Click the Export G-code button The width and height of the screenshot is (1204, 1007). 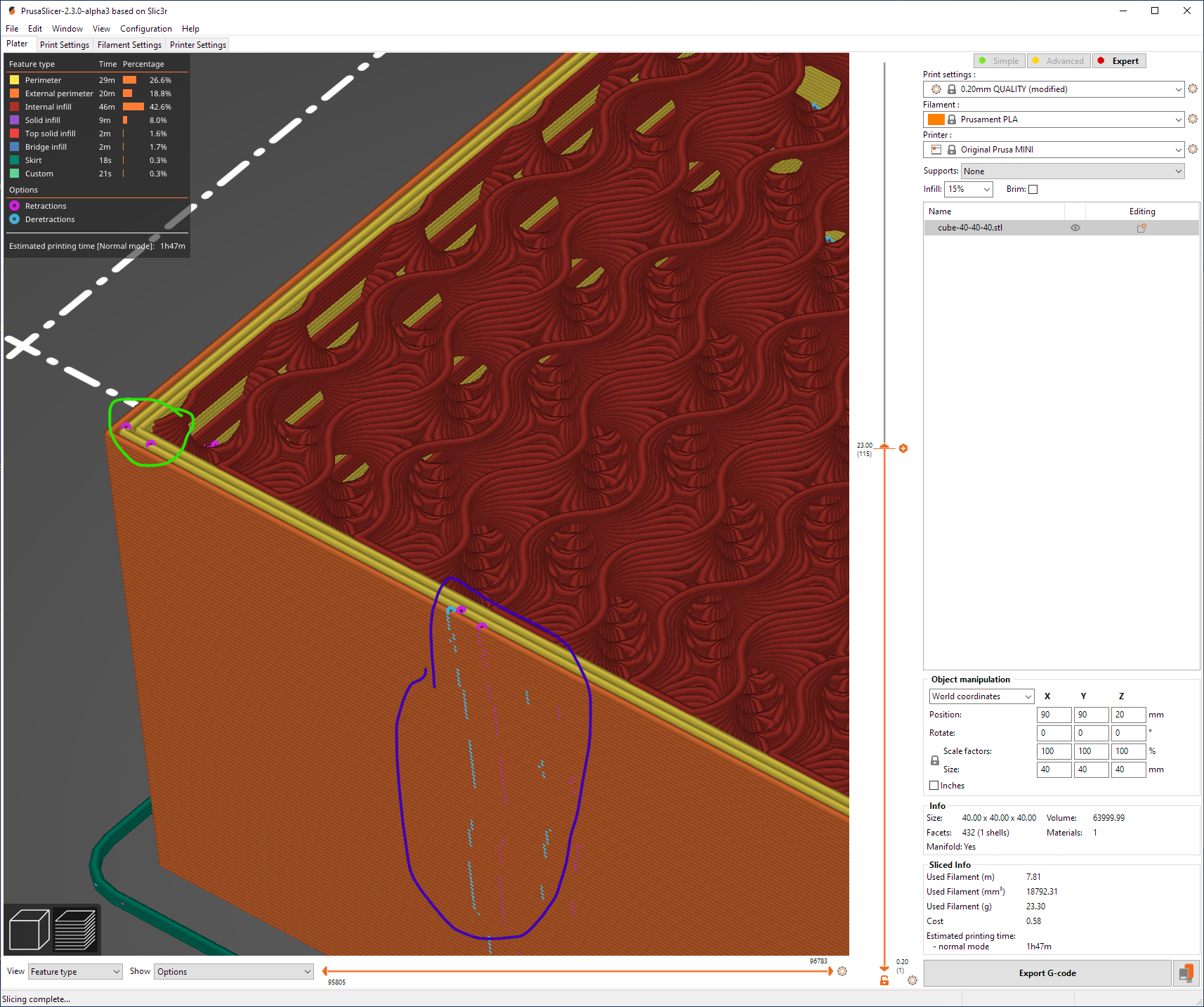[x=1047, y=973]
